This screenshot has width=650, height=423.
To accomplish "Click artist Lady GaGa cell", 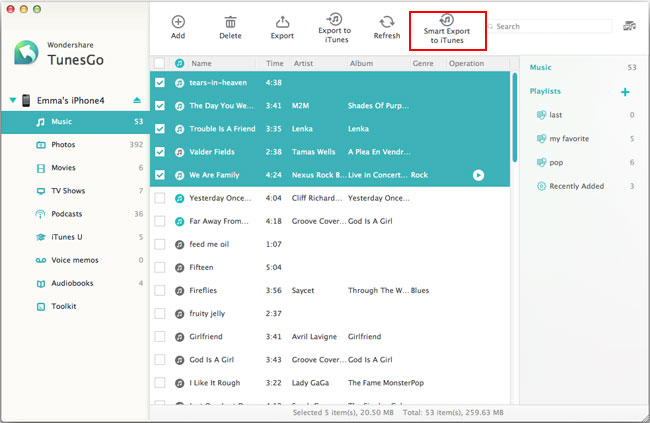I will (x=310, y=383).
